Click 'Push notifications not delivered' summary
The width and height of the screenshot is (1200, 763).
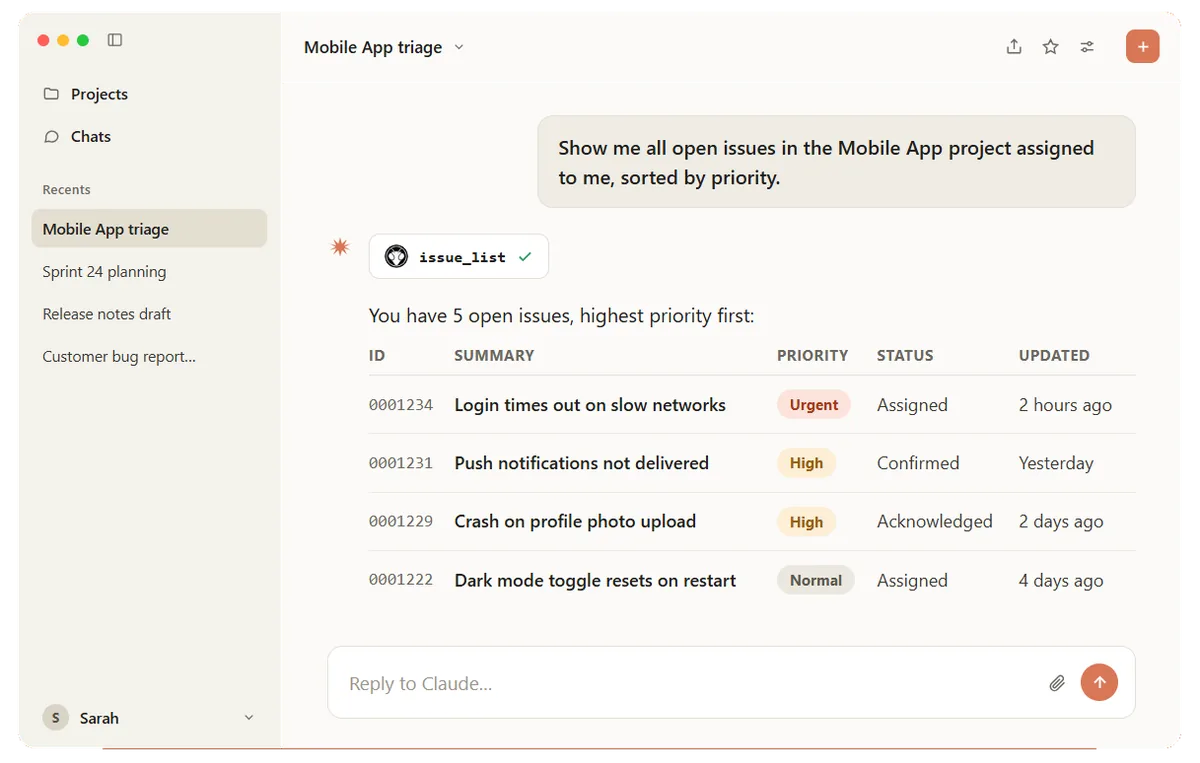point(581,463)
